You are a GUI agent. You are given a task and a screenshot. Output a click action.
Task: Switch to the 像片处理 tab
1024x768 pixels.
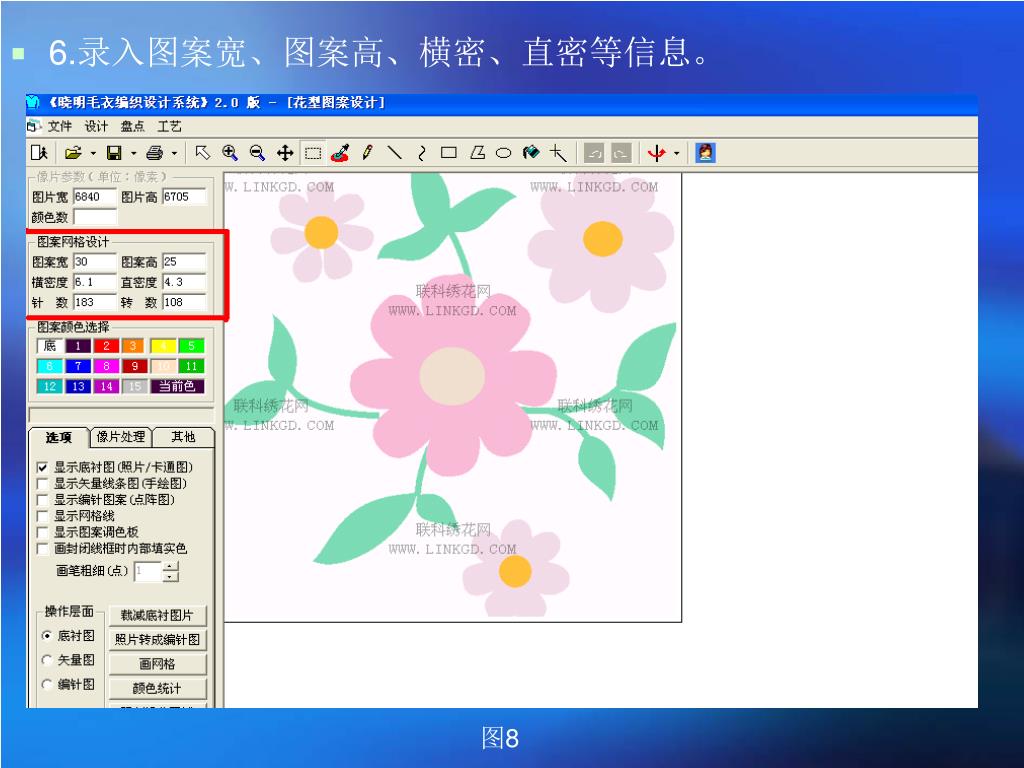pos(121,436)
